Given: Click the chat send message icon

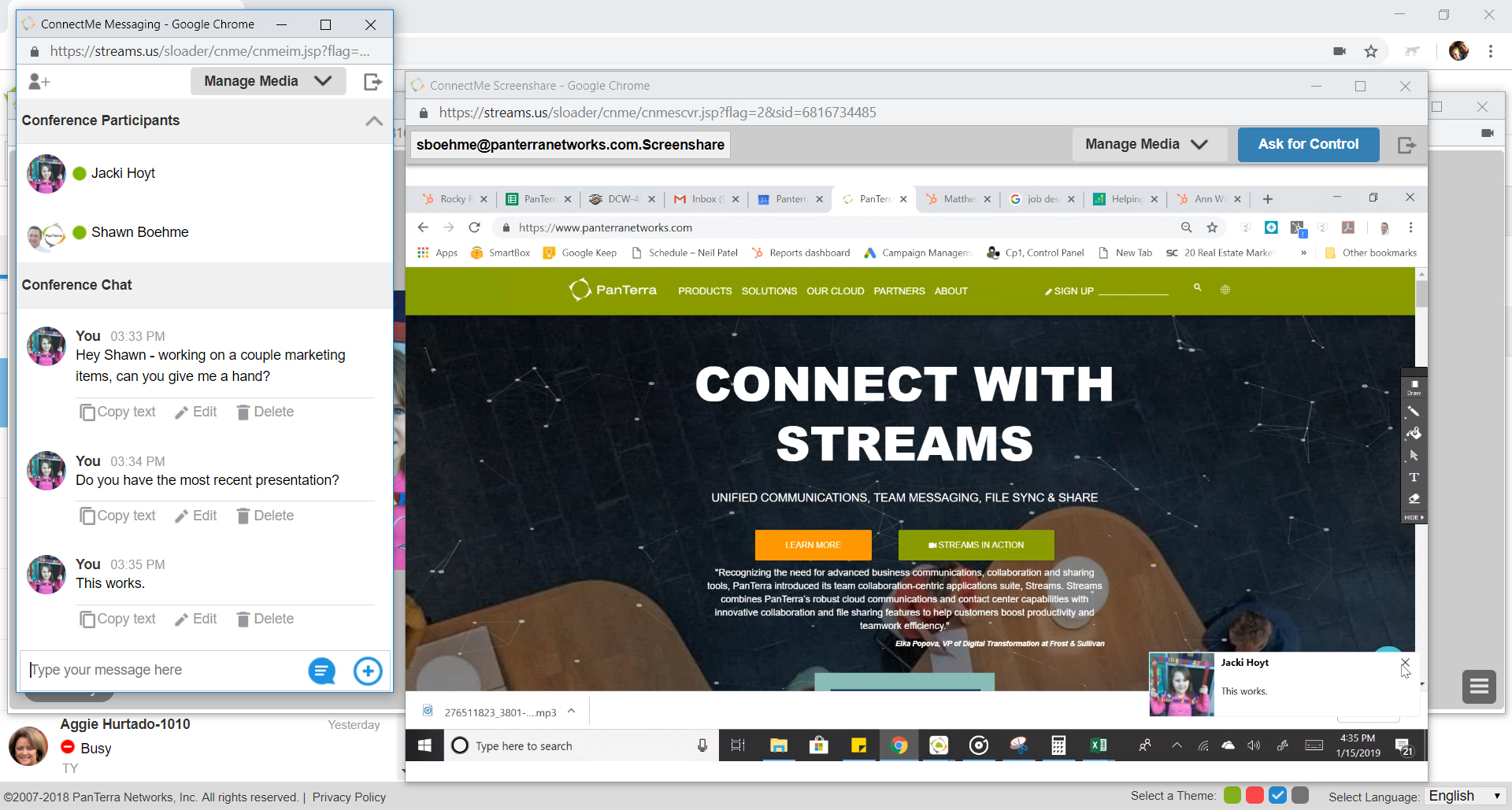Looking at the screenshot, I should tap(321, 671).
